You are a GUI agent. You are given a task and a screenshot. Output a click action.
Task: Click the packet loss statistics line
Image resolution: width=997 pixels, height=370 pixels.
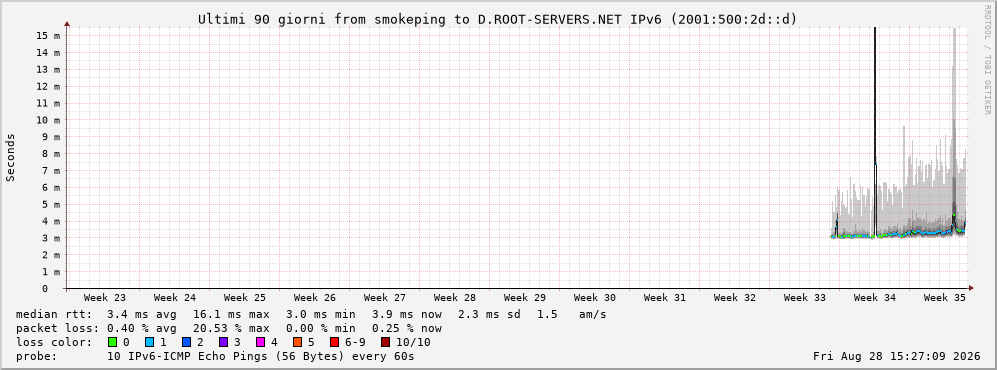pyautogui.click(x=228, y=328)
